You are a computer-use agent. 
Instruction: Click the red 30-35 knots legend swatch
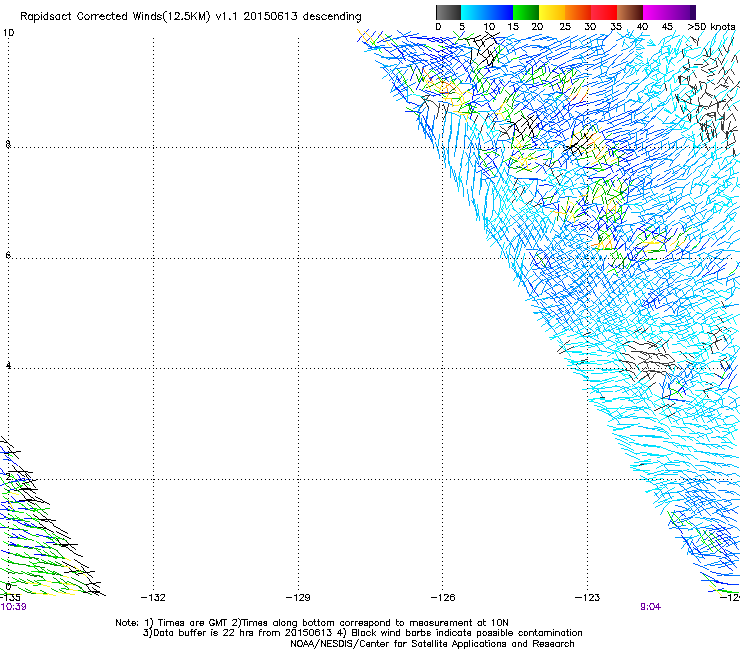604,12
